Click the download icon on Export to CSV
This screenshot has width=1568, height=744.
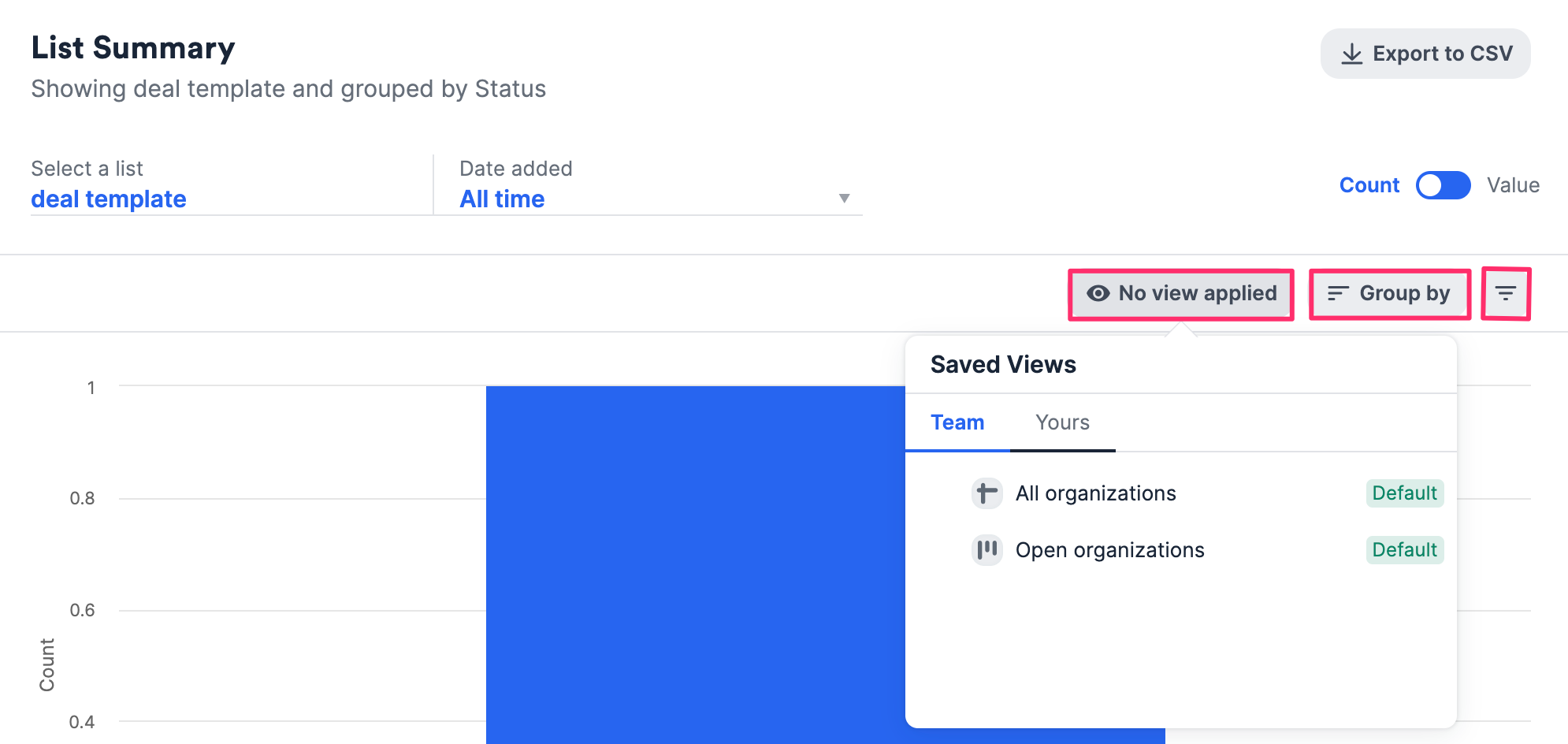point(1352,53)
